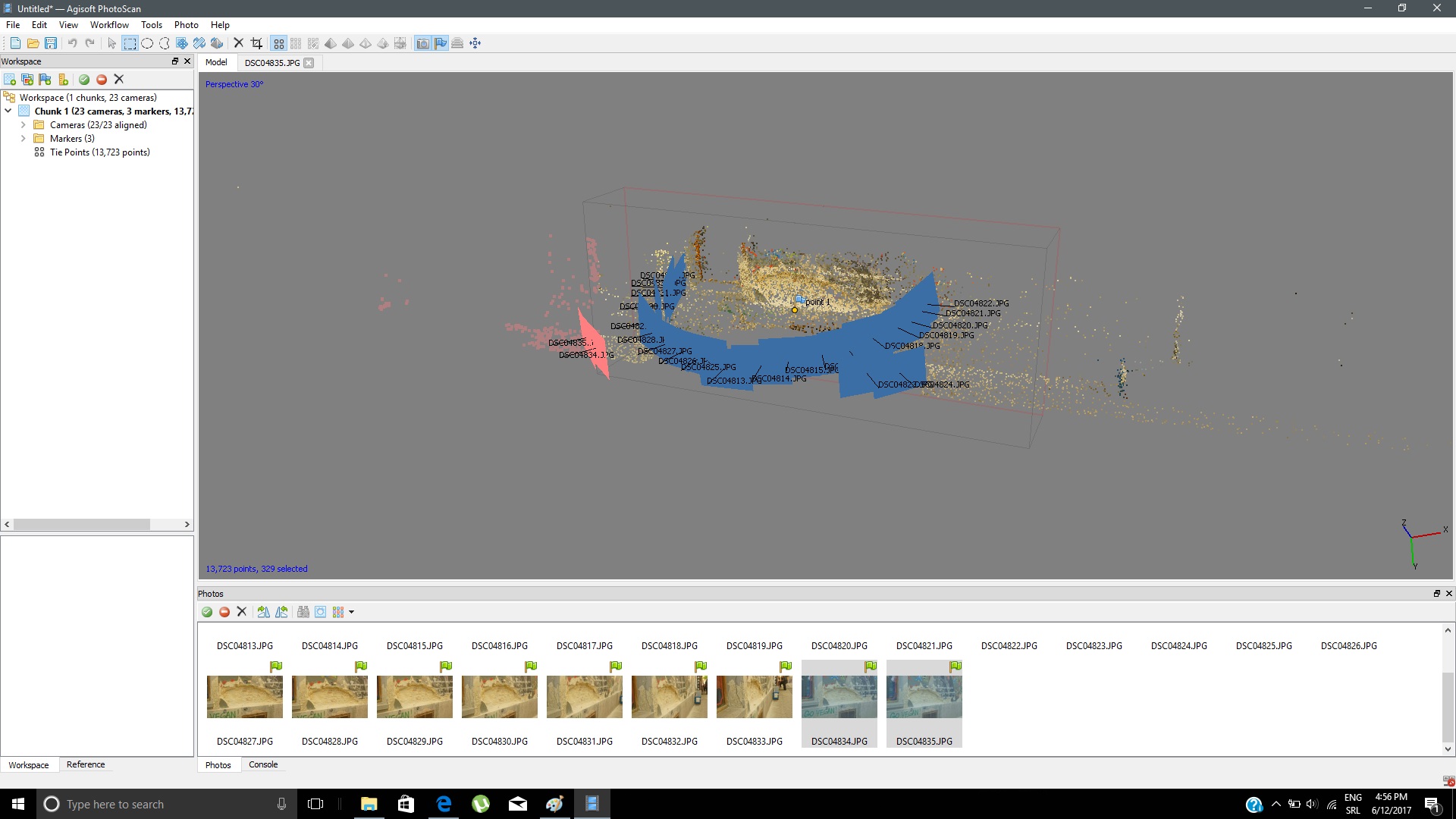Close the DSC04835.JPG tab
Screen dimensions: 1456x819
[x=309, y=63]
